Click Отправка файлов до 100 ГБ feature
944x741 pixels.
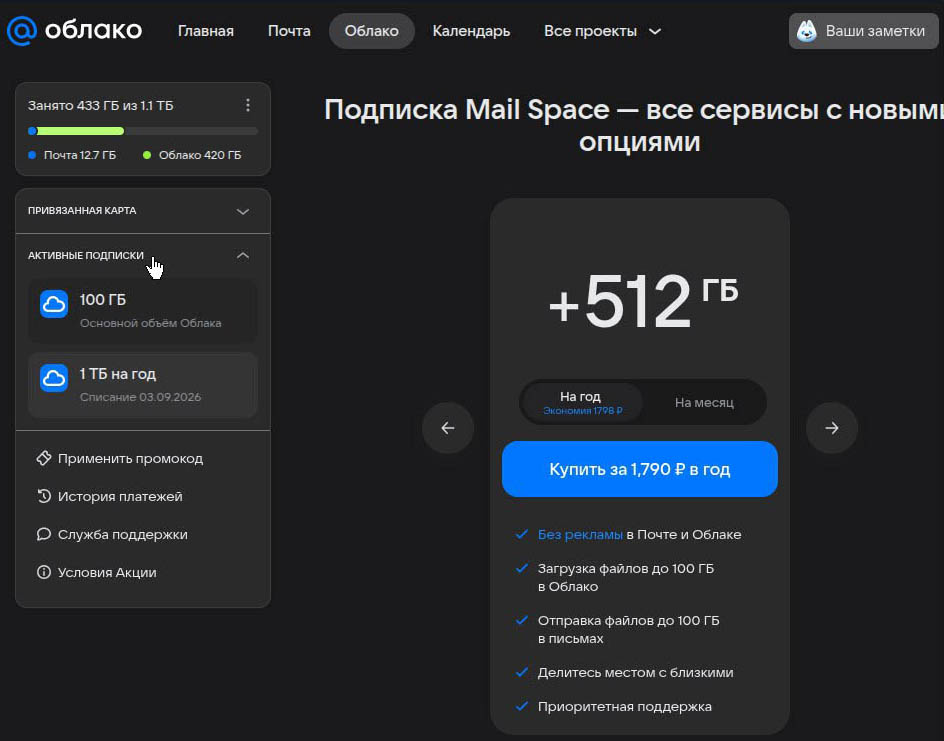click(x=629, y=629)
